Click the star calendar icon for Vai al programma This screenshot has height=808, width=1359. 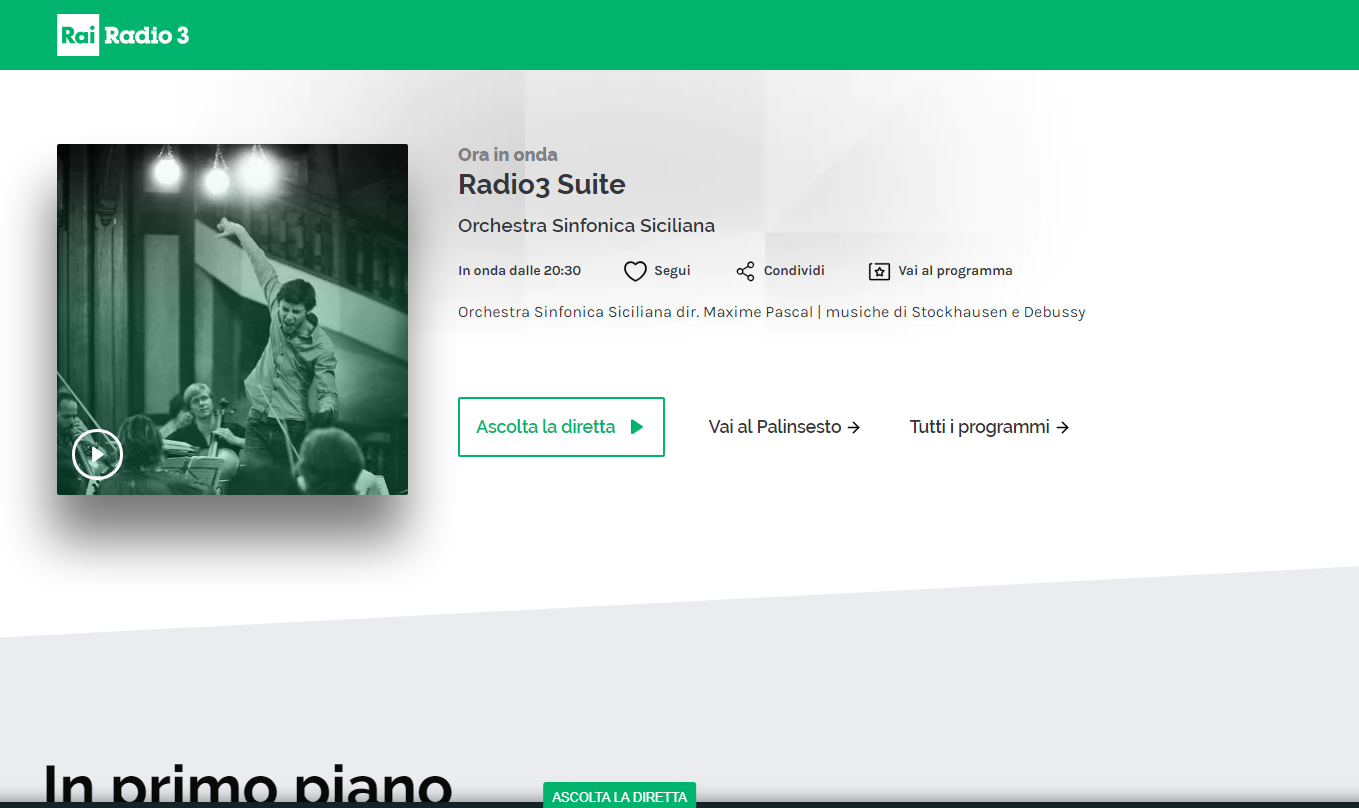tap(879, 271)
